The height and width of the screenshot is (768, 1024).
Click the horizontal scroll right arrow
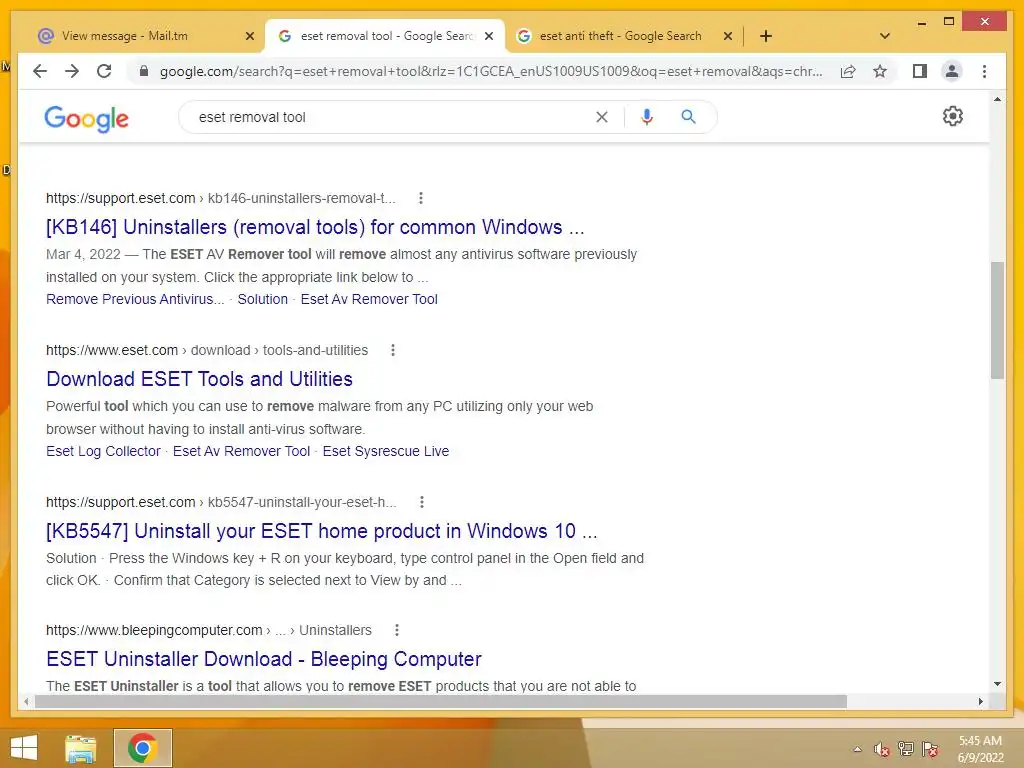click(980, 701)
